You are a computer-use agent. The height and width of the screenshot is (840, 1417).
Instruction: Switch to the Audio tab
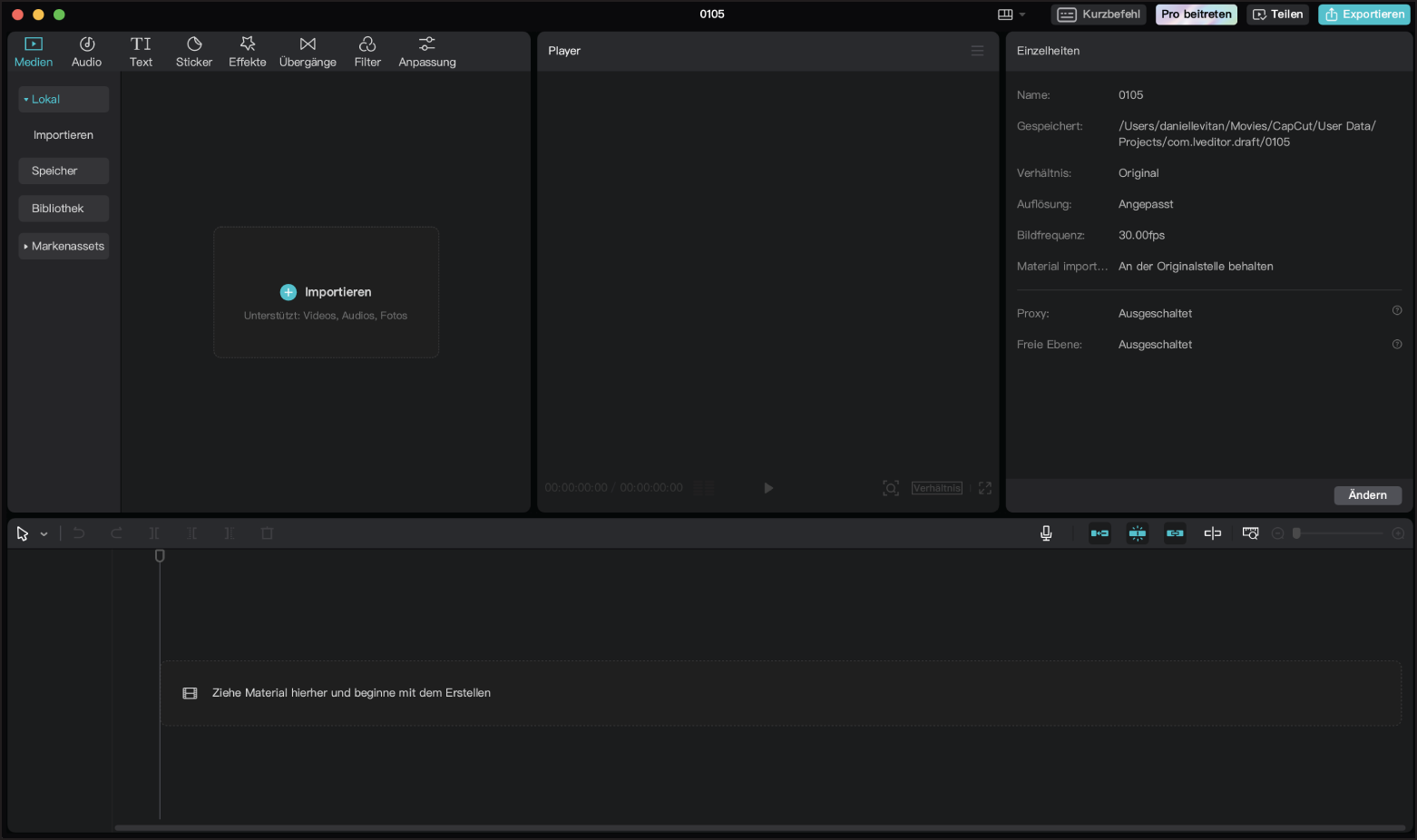tap(87, 52)
